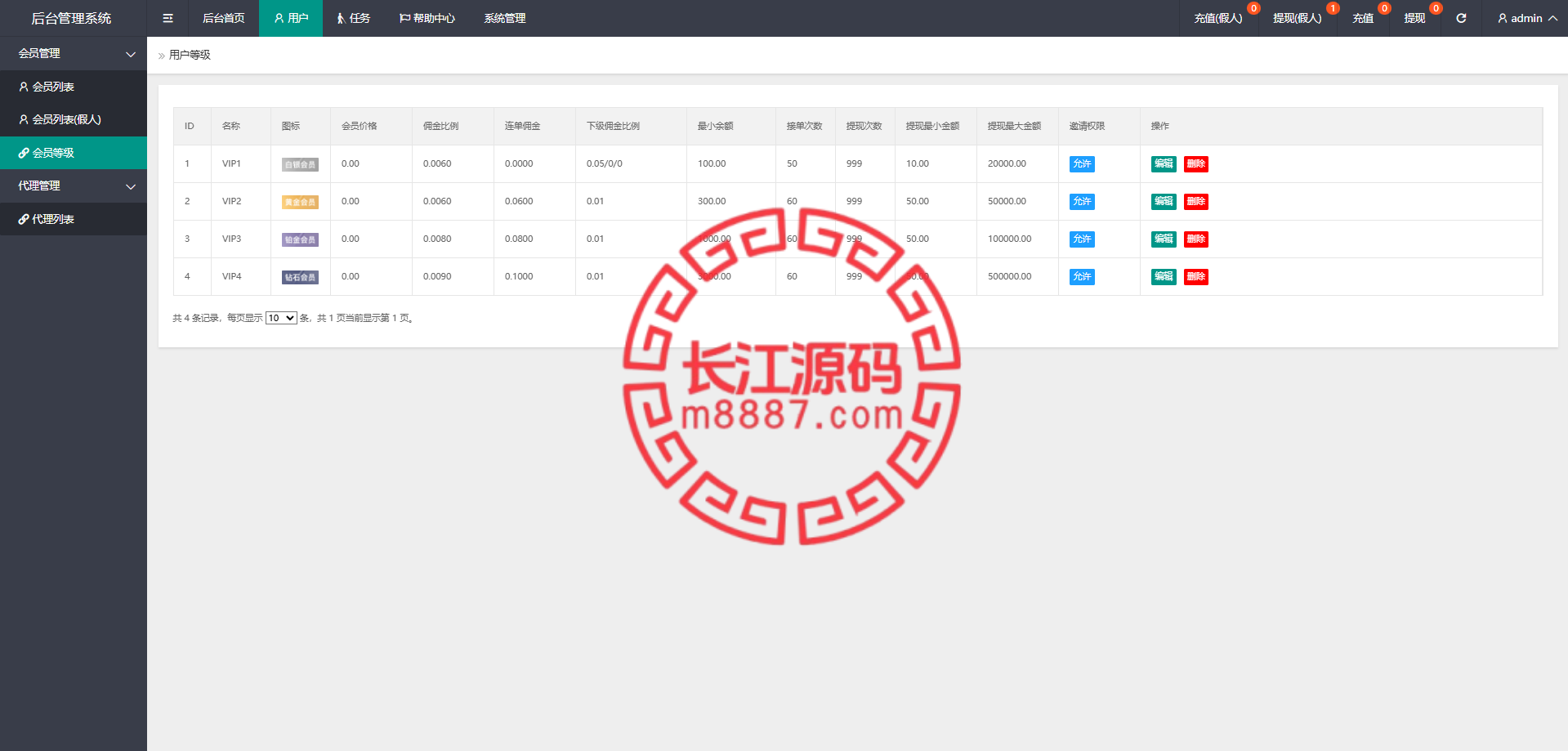Go to 会员列表(假人) in sidebar
Screen dimensions: 1568x751
coord(74,119)
